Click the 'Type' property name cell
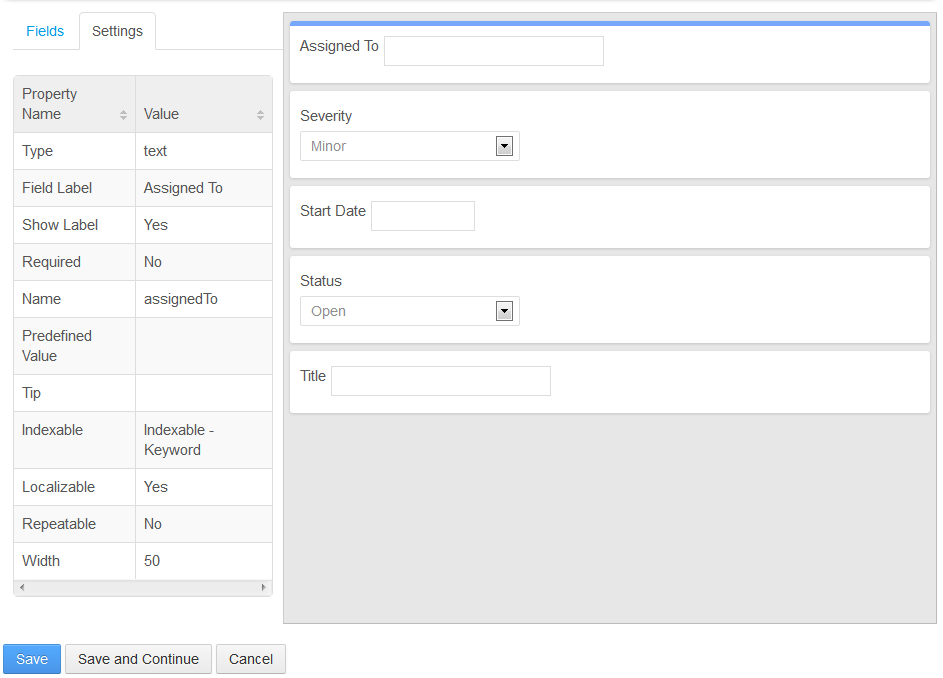943x678 pixels. (x=75, y=151)
